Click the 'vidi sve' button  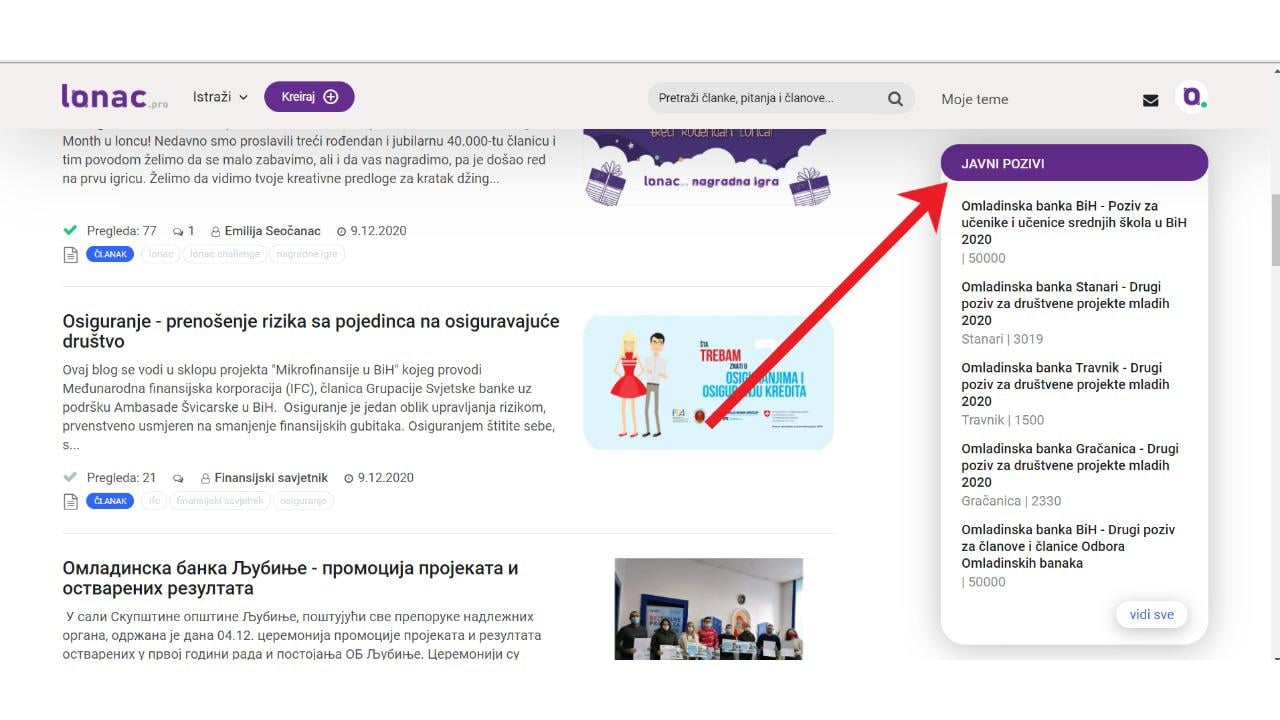(x=1151, y=614)
